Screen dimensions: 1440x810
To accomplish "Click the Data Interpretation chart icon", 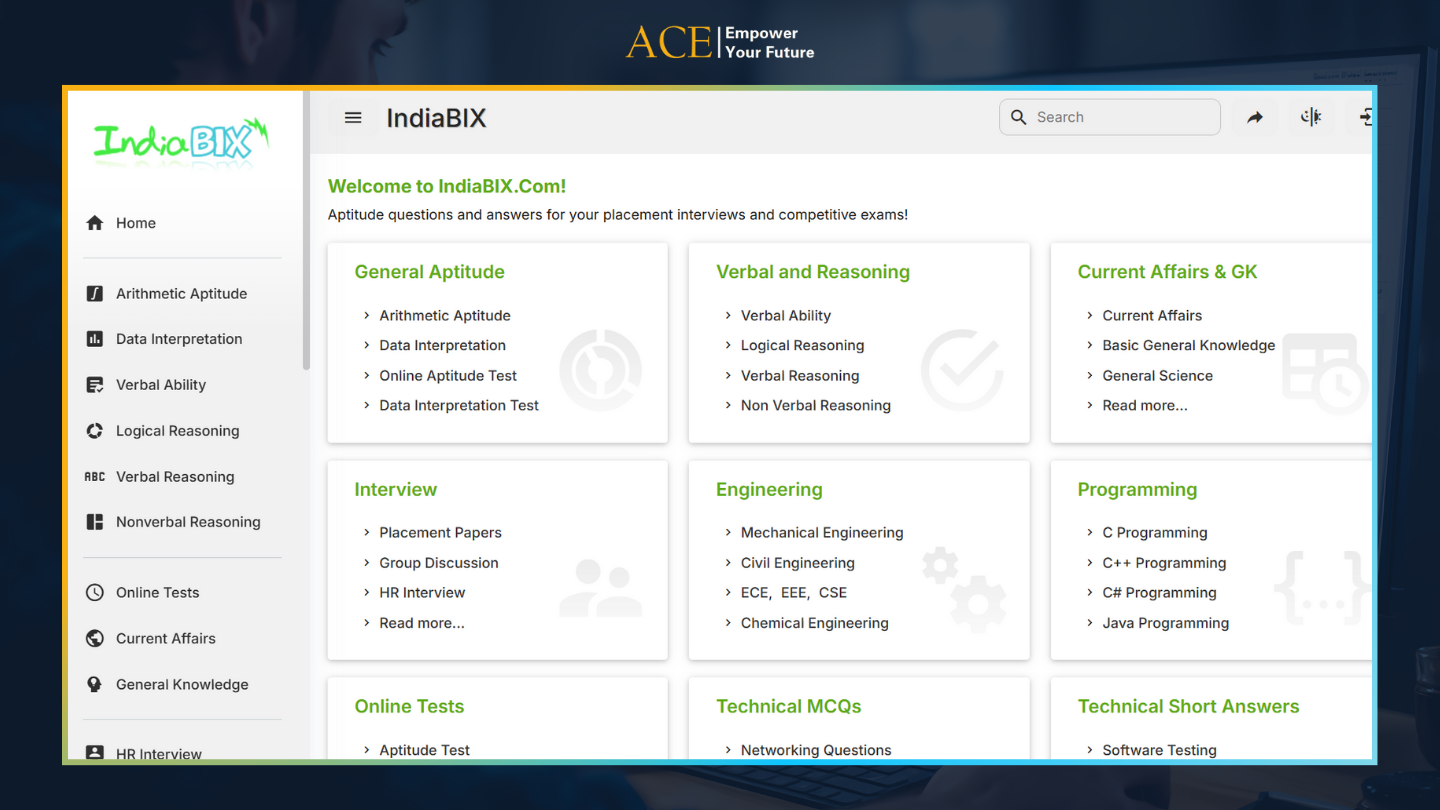I will pos(95,339).
